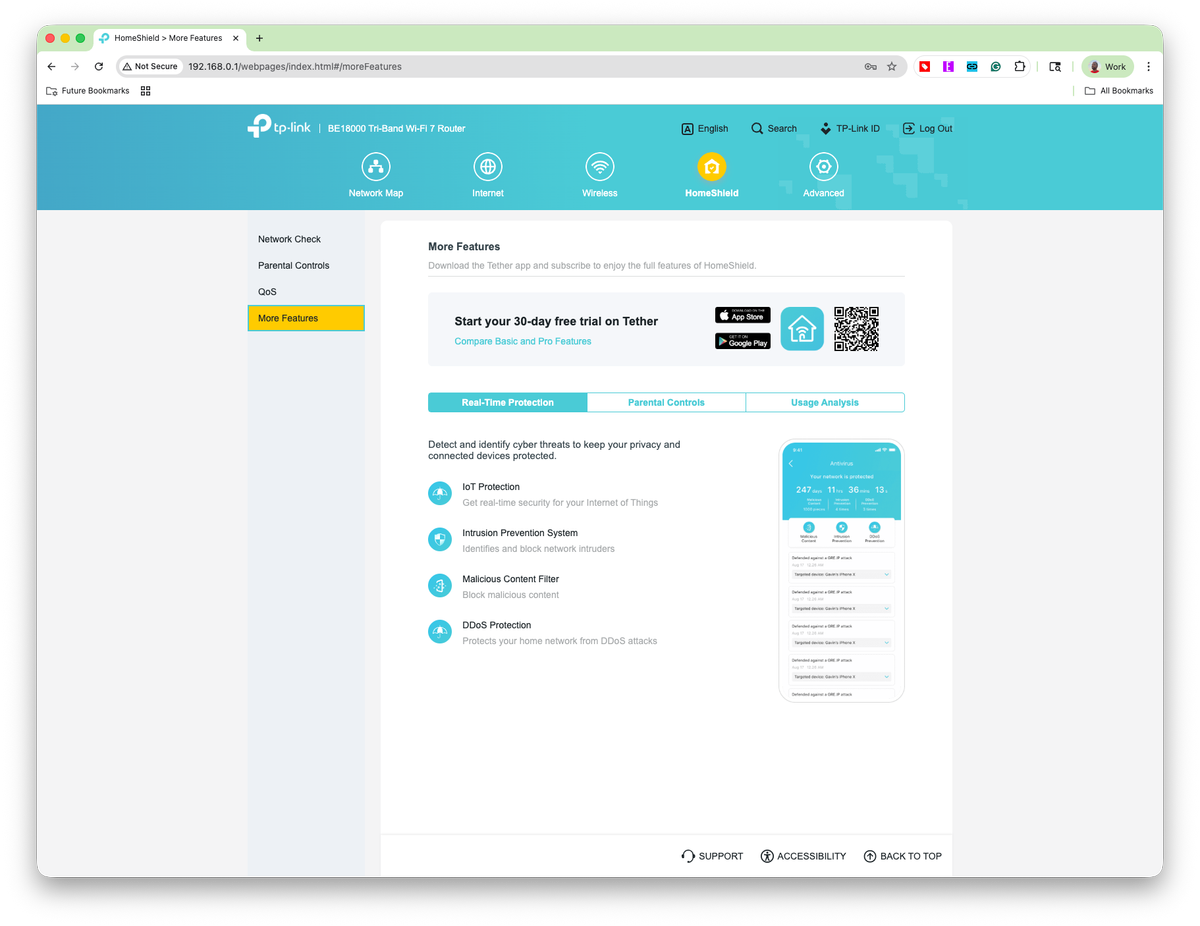Open ACCESSIBILITY options in footer
Viewport: 1200px width, 926px height.
803,856
